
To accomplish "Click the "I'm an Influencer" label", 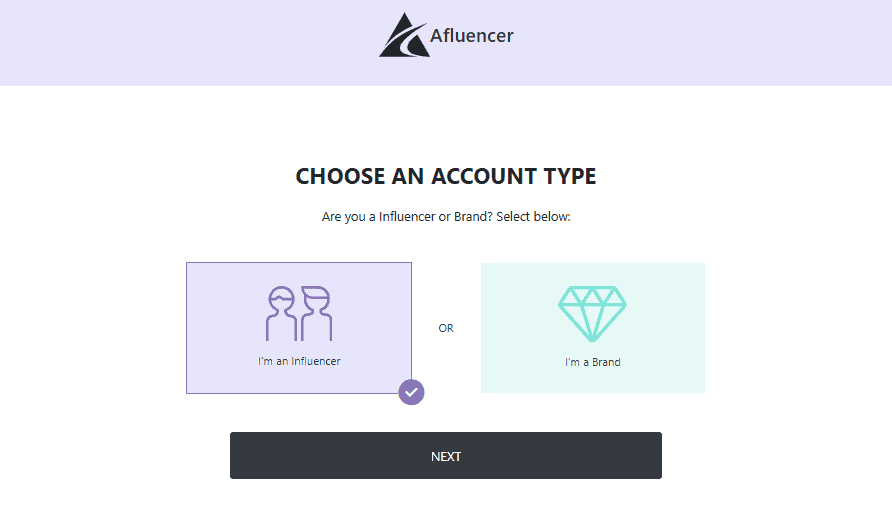I will (299, 361).
